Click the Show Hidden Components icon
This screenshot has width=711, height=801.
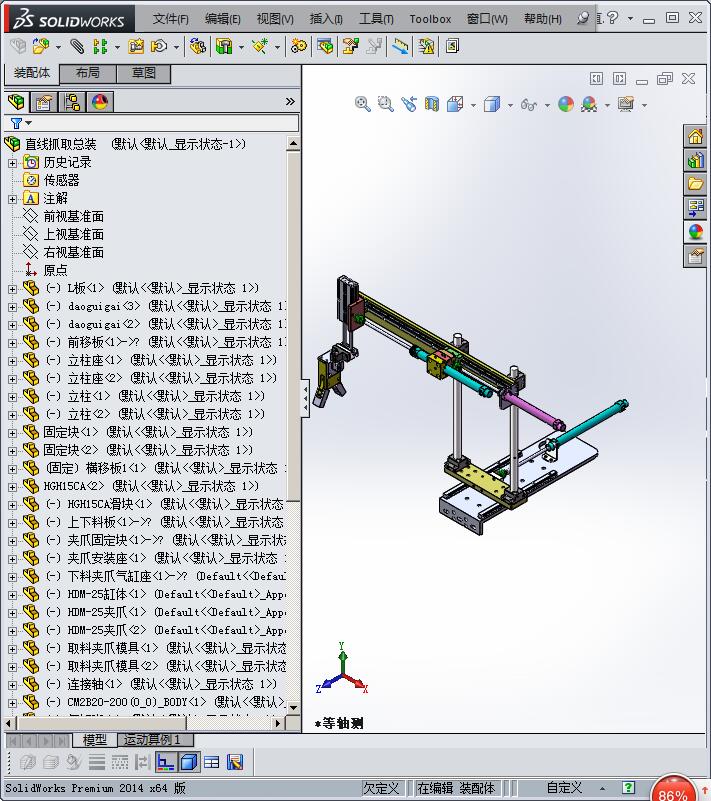tap(198, 46)
